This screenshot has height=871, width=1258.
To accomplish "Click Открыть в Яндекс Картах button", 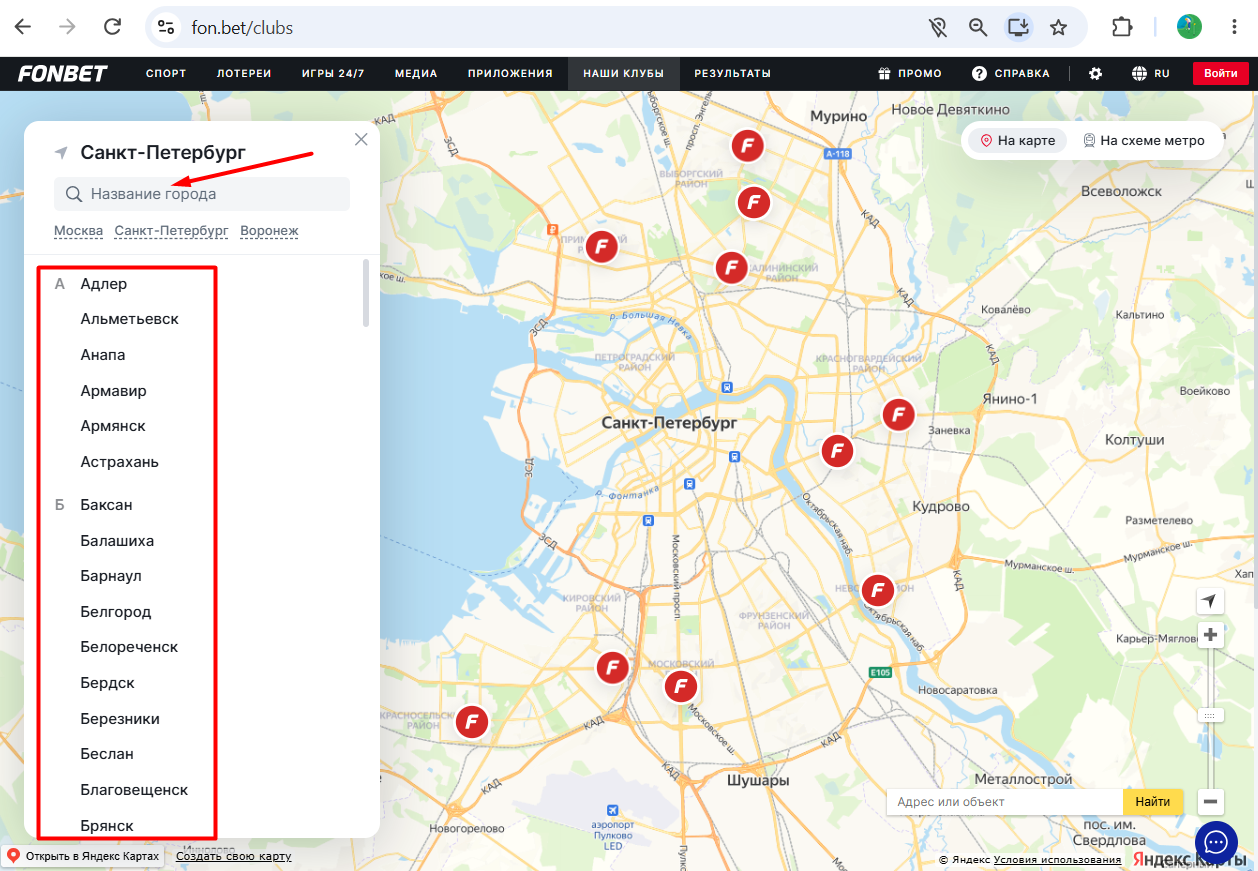I will (83, 857).
